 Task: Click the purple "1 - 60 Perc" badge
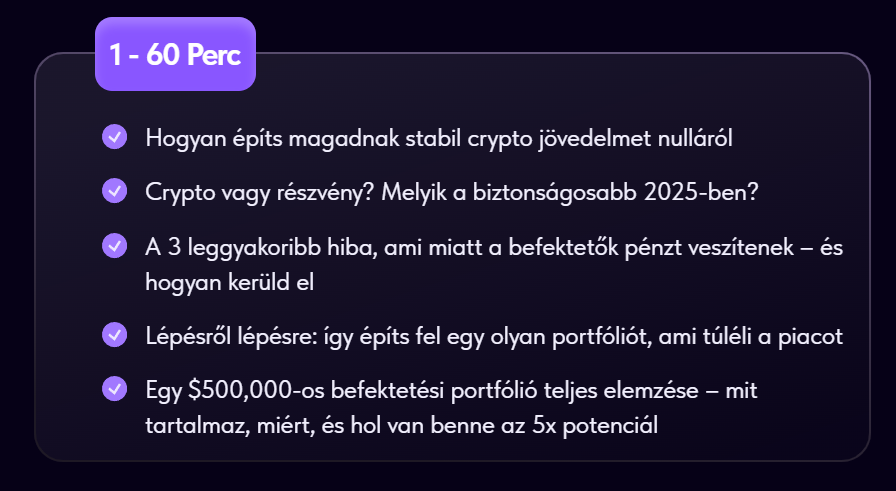(175, 54)
